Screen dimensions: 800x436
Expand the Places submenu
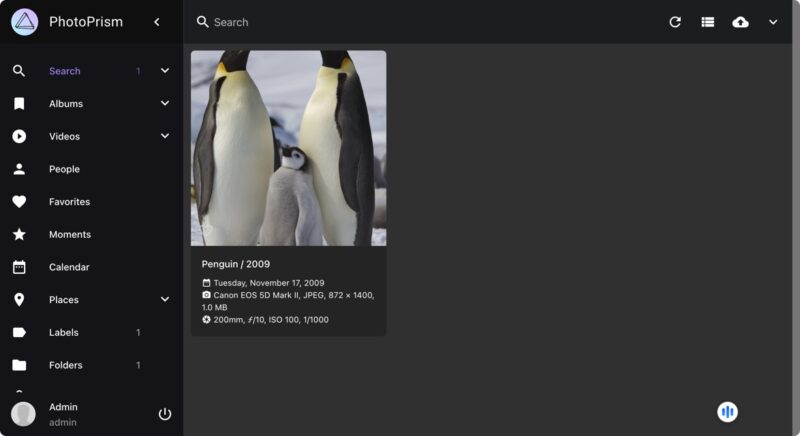click(x=165, y=300)
